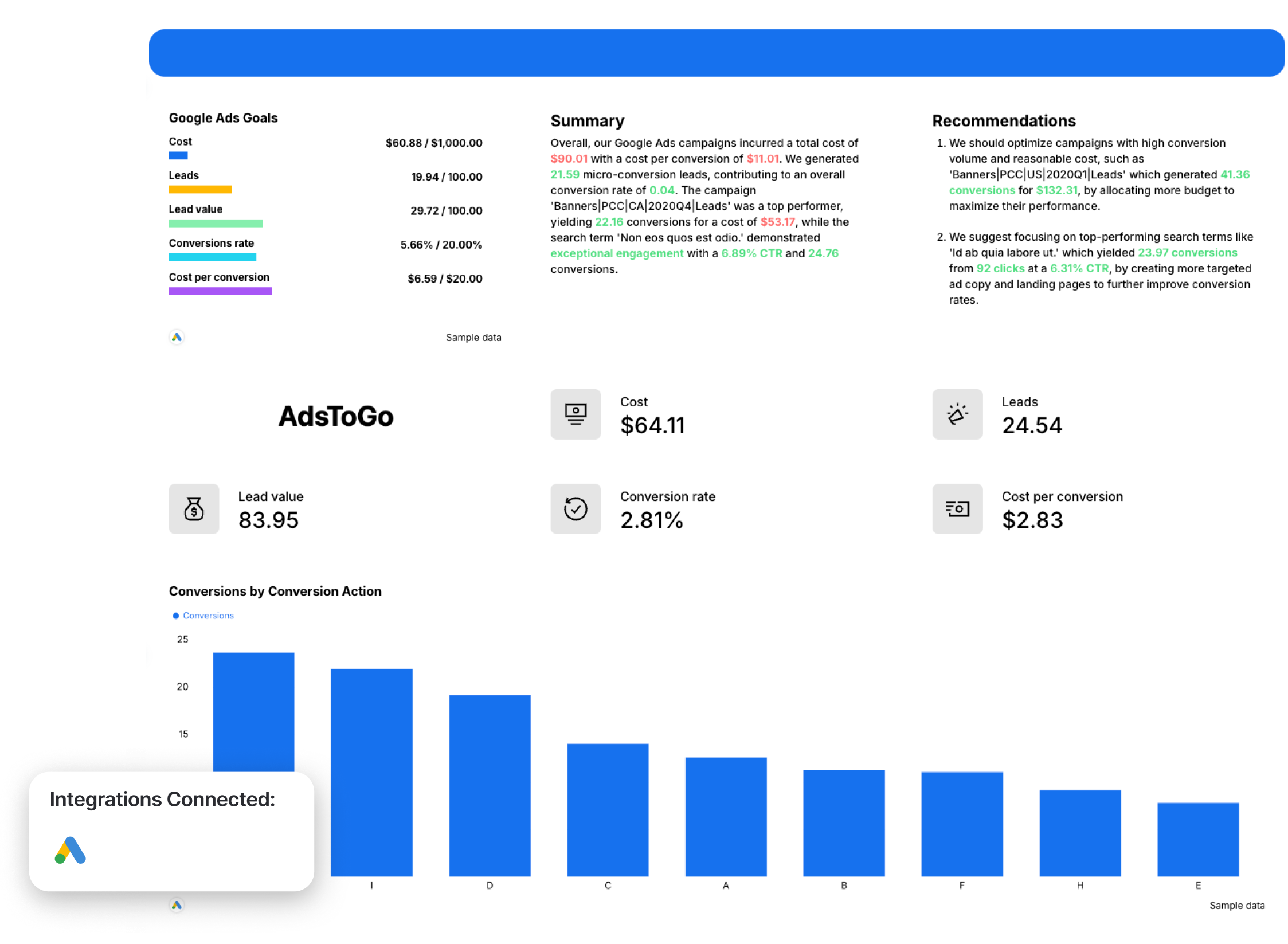Expand the Google Ads Goals section
Screen dimensions: 1288x944
223,117
